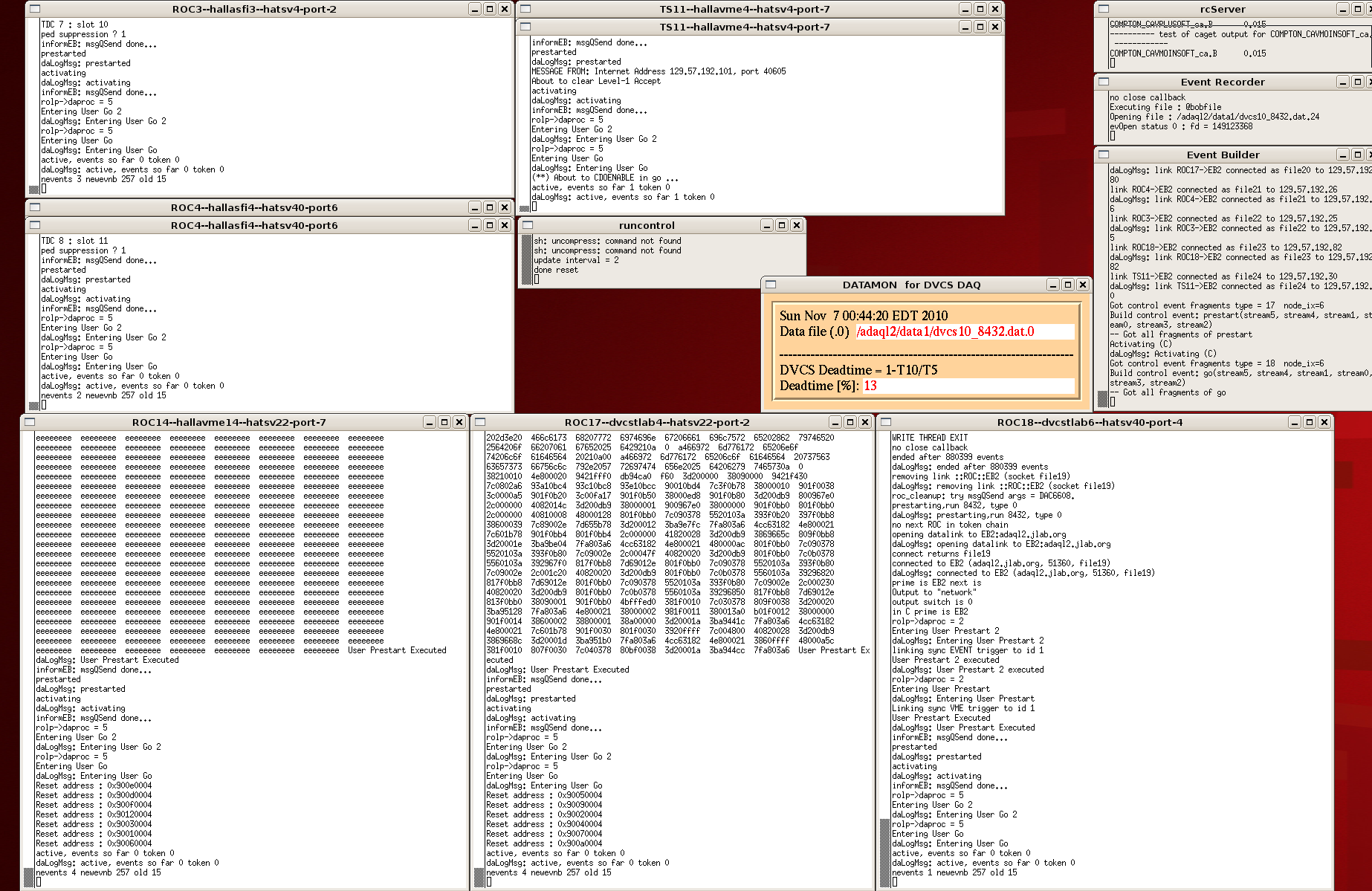Click the Deadtime [%] value 13
1372x891 pixels.
pos(870,386)
